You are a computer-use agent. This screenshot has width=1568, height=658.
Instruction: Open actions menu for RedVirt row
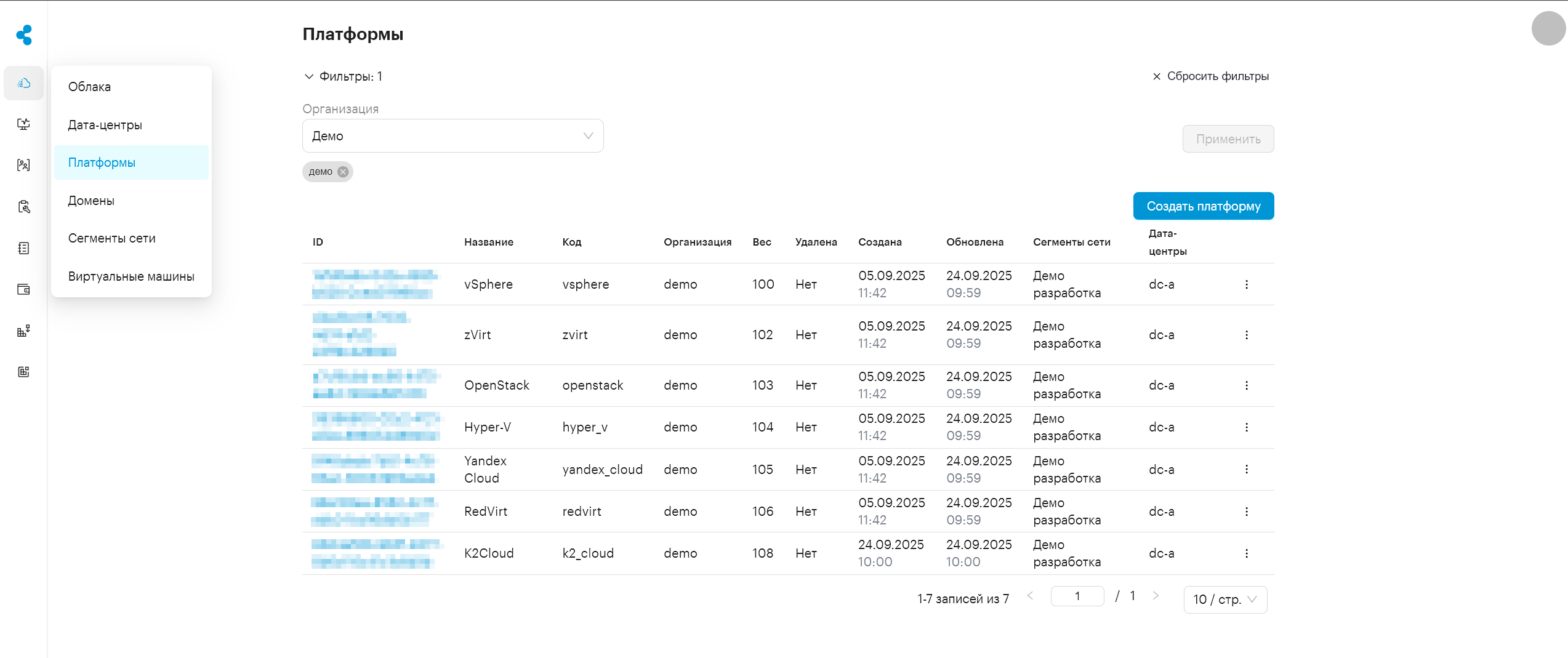point(1247,512)
